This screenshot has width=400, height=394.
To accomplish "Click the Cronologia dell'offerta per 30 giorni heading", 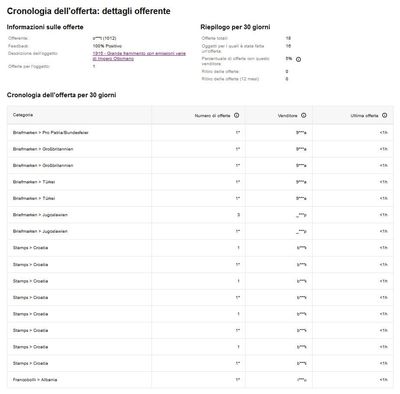I will coord(61,95).
